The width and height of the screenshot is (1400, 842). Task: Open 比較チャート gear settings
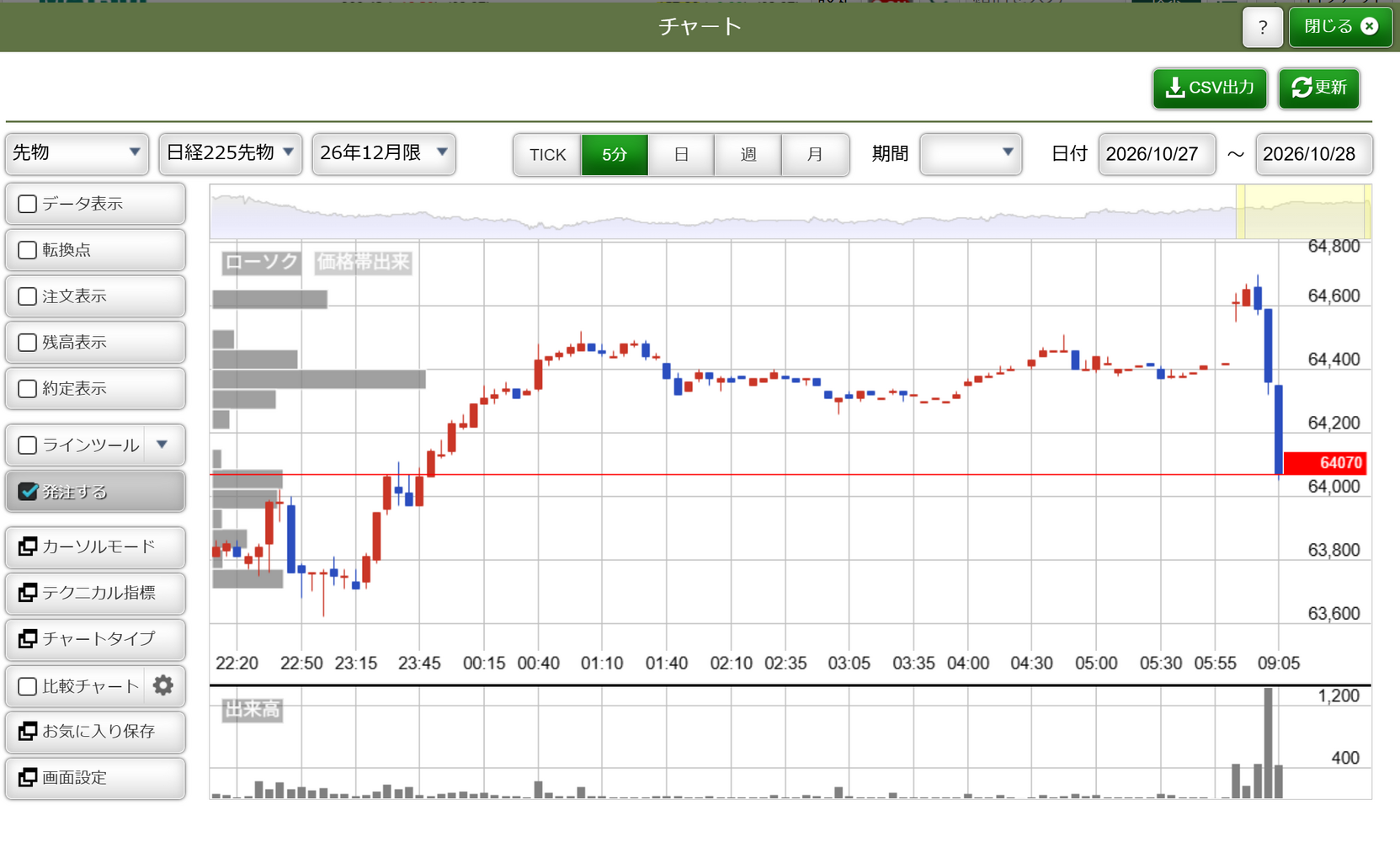163,685
